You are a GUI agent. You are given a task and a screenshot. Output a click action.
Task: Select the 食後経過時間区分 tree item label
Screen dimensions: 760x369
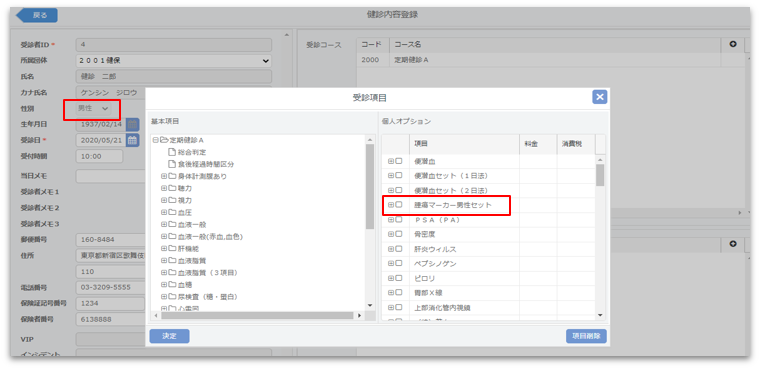pyautogui.click(x=206, y=164)
